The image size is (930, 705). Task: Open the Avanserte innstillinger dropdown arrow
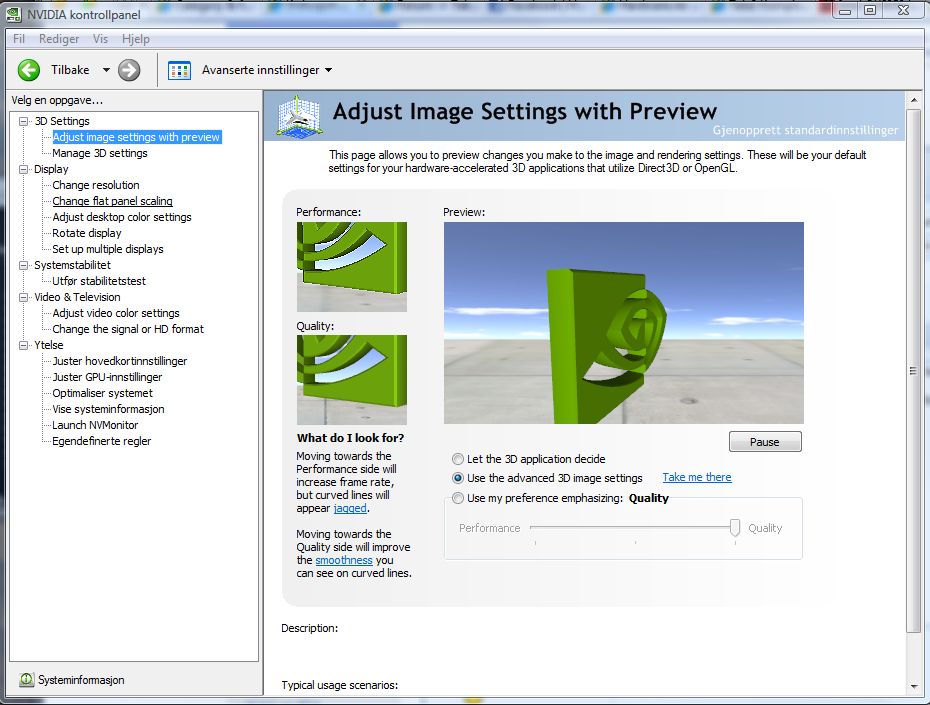328,70
